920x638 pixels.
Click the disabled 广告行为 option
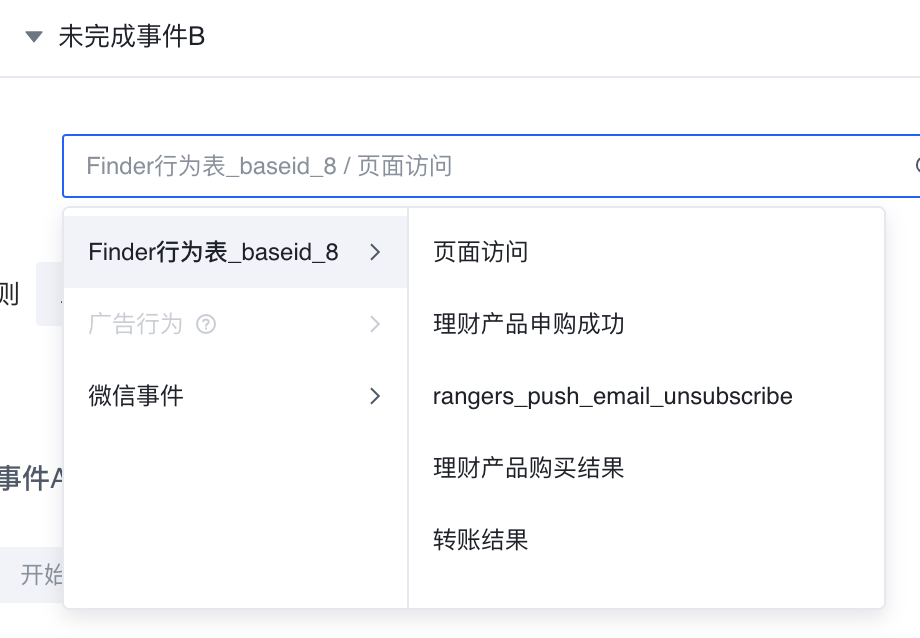[135, 324]
